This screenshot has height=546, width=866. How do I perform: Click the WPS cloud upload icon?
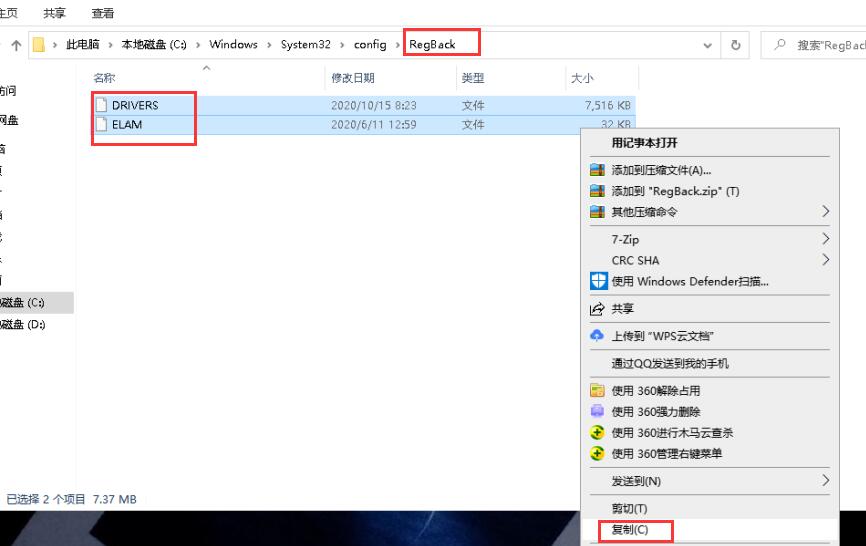[597, 335]
